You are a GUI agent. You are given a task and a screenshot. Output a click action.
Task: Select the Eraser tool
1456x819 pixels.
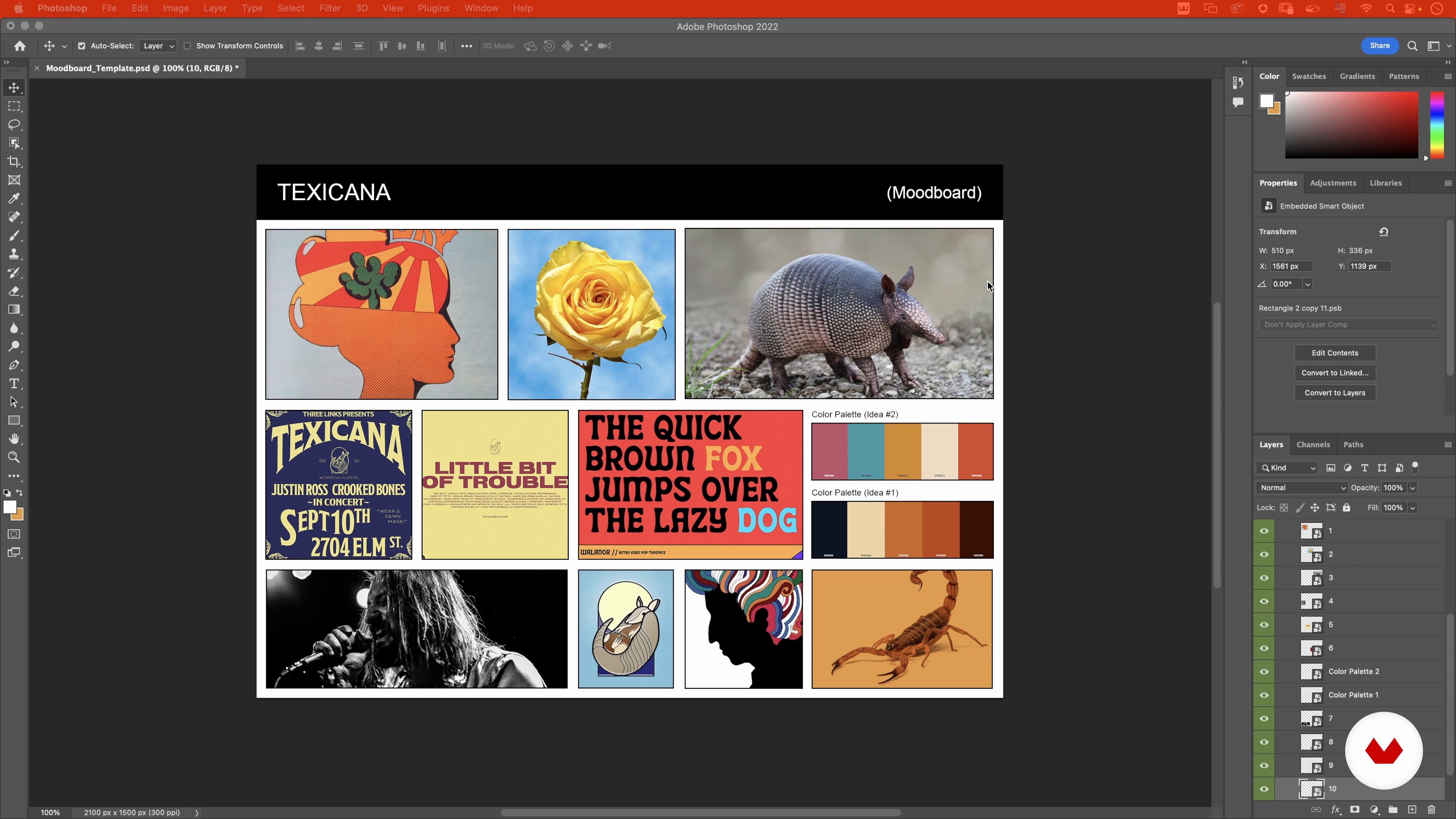tap(14, 291)
